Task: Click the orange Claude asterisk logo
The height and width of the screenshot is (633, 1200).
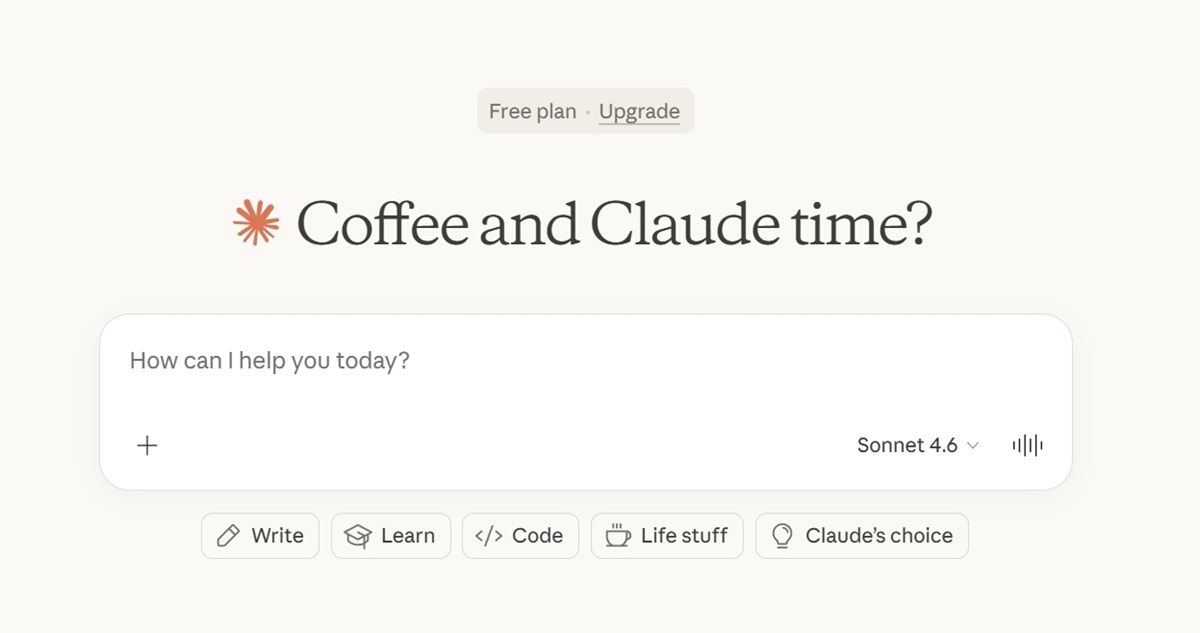Action: (258, 222)
